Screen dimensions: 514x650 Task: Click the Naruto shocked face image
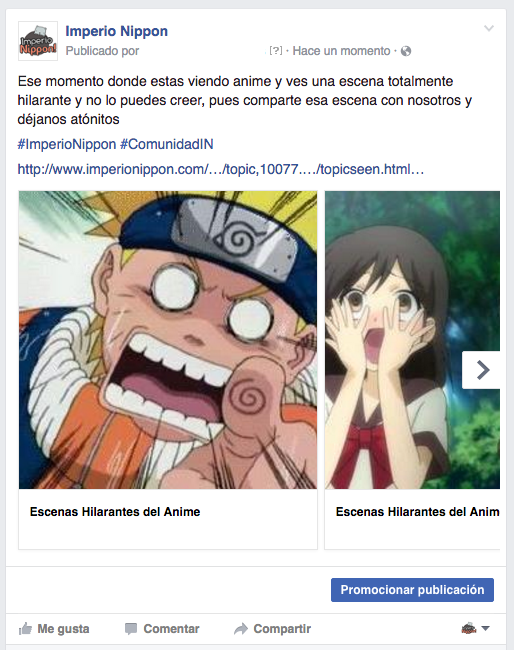pyautogui.click(x=168, y=340)
